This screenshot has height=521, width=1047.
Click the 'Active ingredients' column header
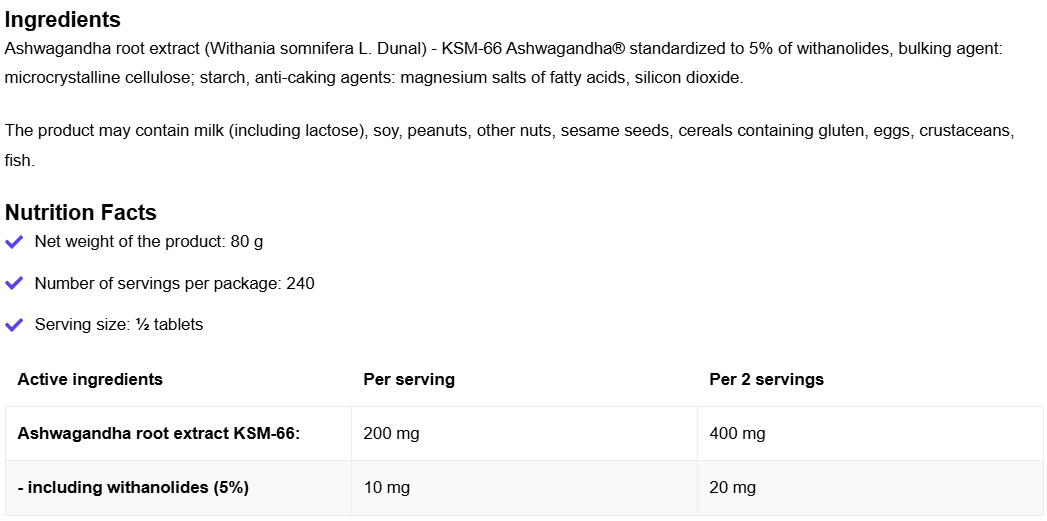point(90,379)
